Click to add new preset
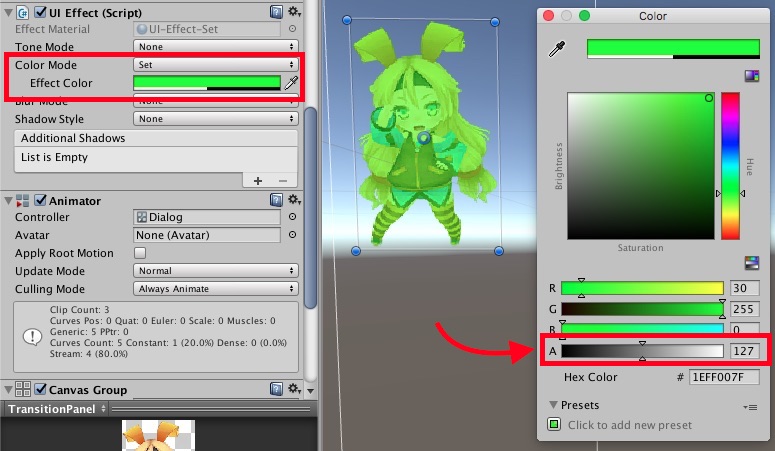Viewport: 775px width, 451px height. [629, 425]
